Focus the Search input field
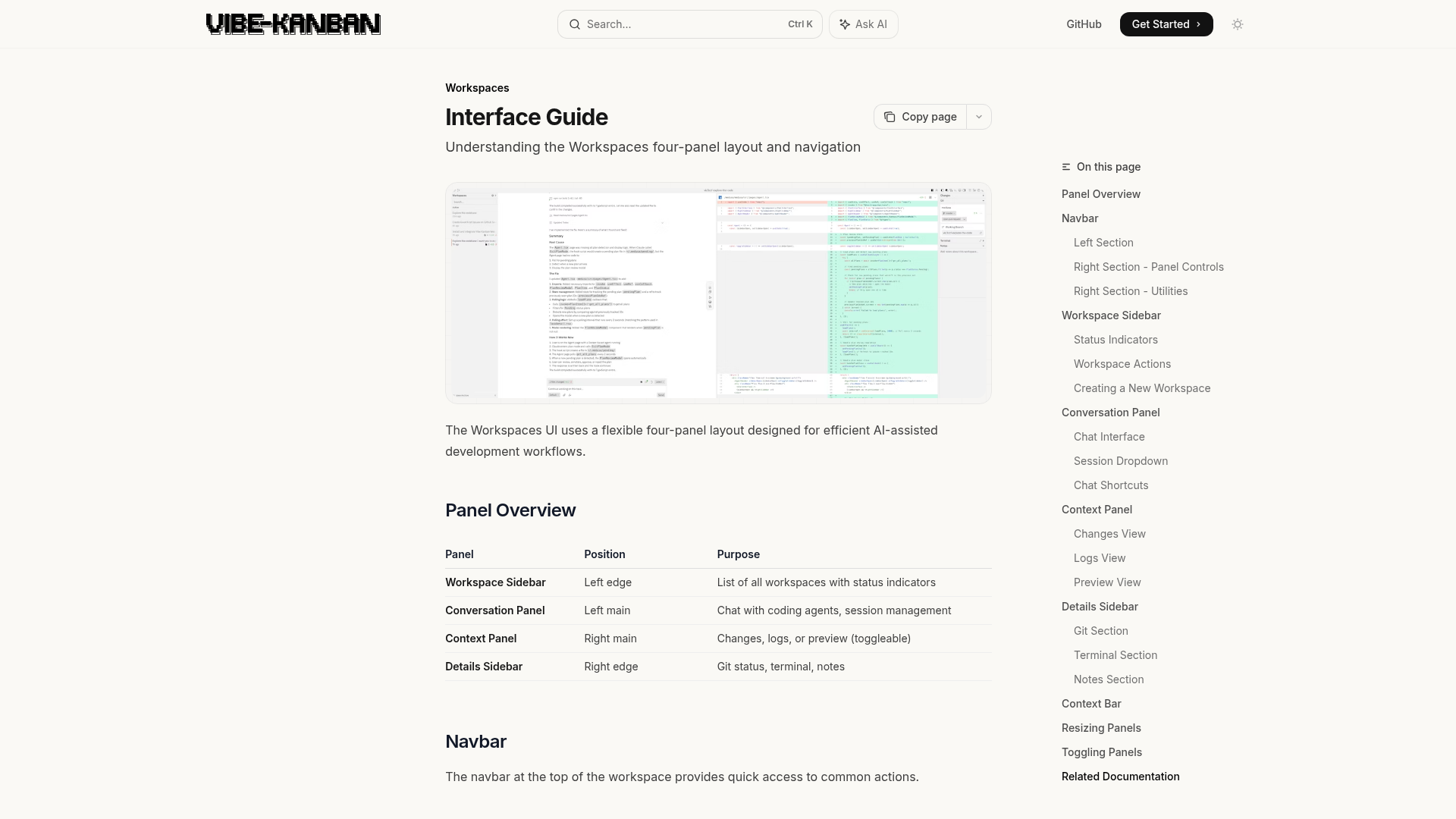 point(689,24)
